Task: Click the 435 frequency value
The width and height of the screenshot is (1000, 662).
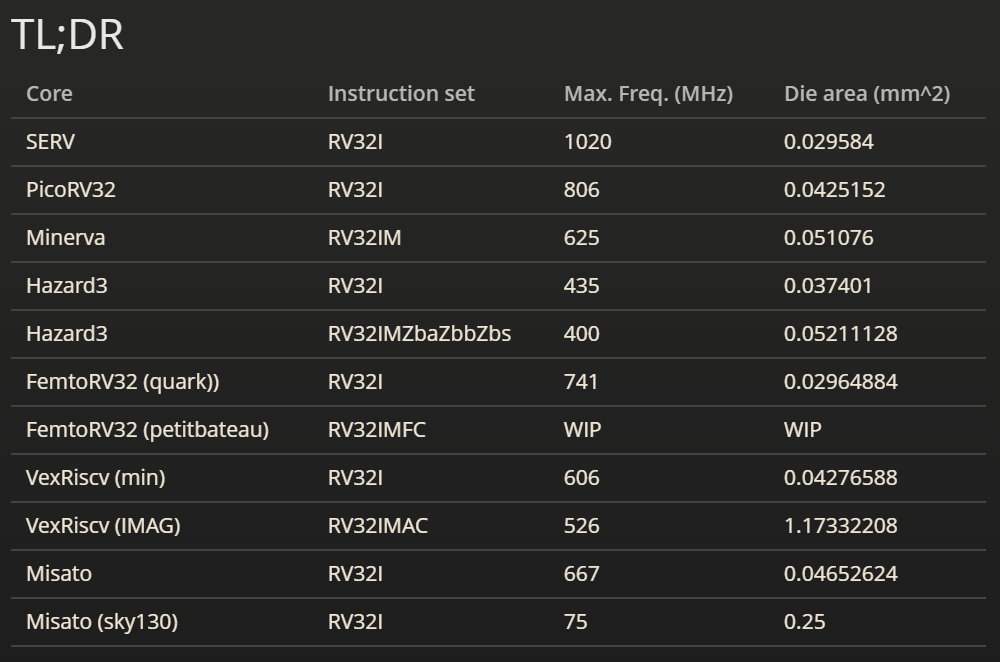Action: click(x=582, y=285)
